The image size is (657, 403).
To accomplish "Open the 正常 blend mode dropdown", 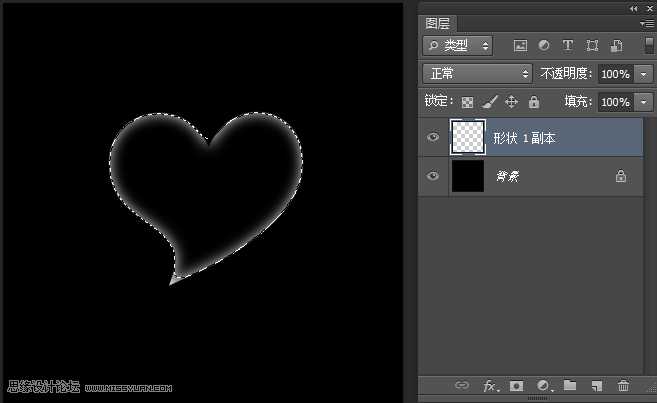I will [478, 74].
